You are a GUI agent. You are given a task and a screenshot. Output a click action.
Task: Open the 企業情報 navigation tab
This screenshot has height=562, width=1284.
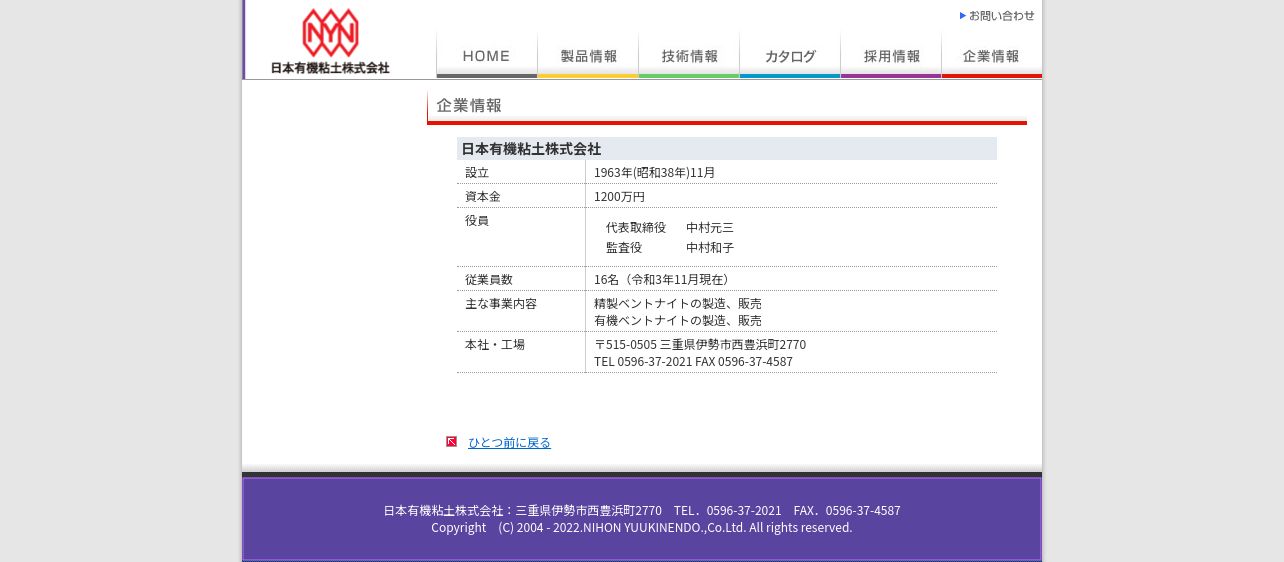click(992, 56)
